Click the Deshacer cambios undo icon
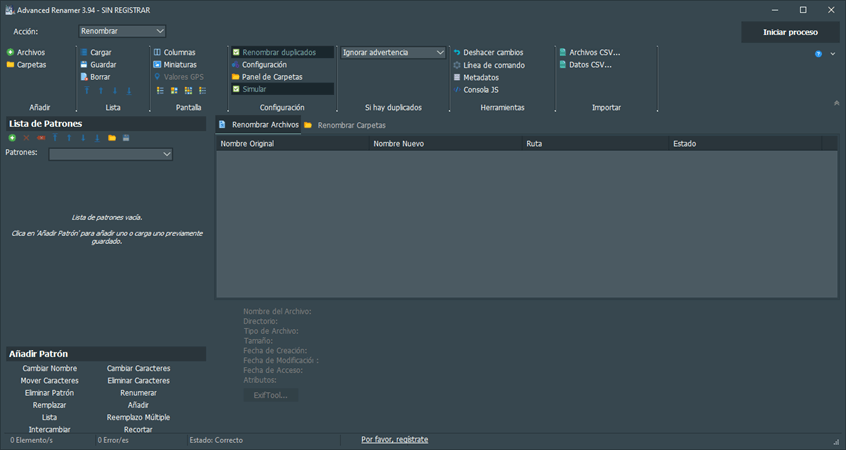Viewport: 846px width, 450px height. tap(457, 52)
